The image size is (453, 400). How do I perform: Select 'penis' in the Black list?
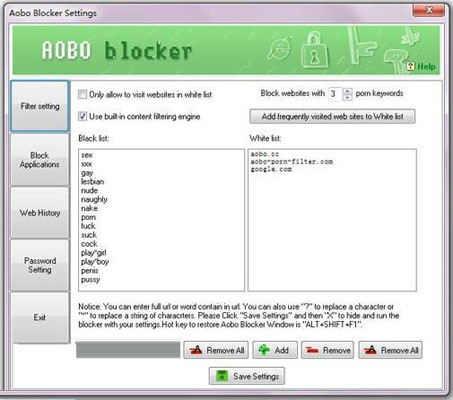[90, 271]
